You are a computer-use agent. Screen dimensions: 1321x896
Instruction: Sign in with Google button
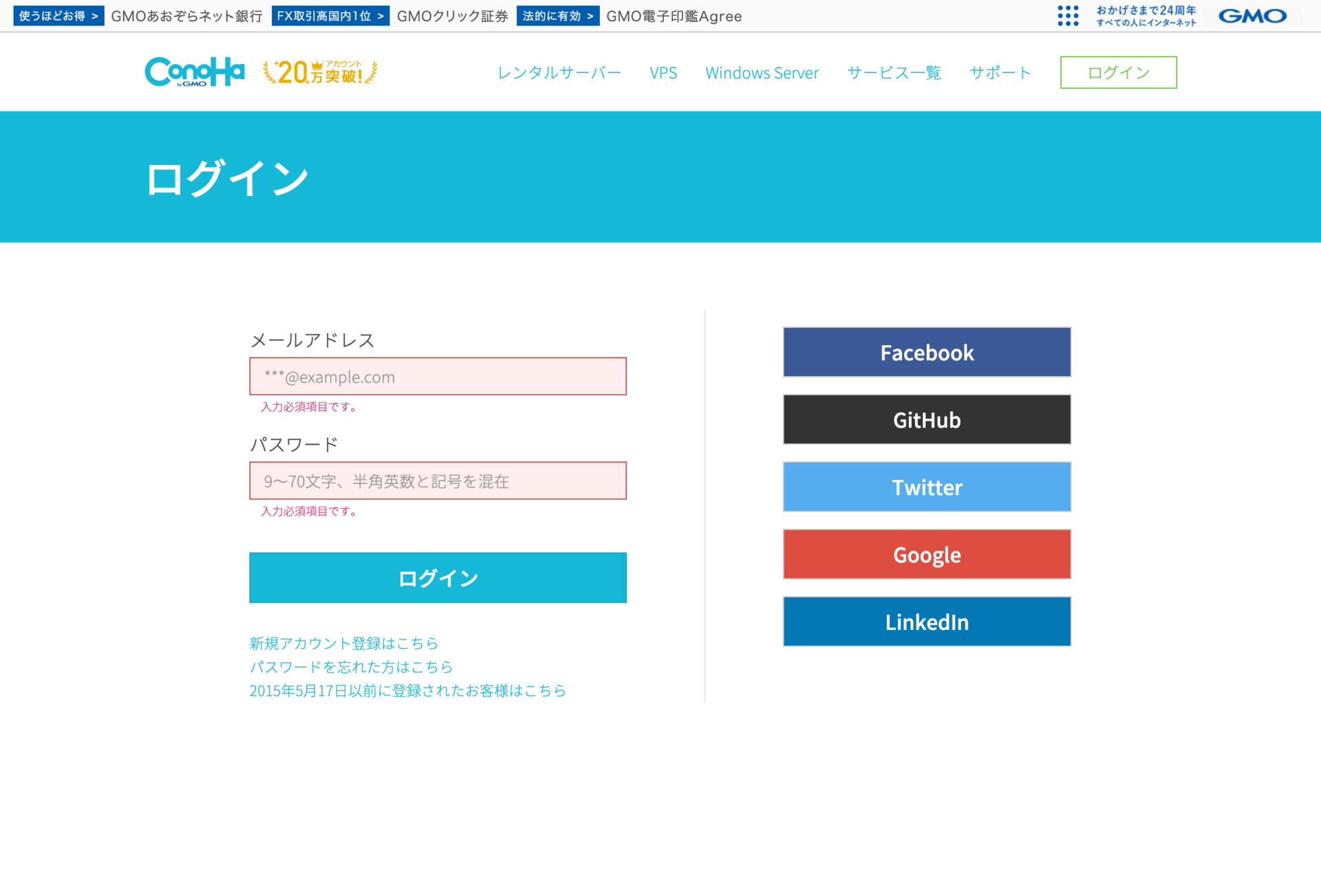click(927, 554)
